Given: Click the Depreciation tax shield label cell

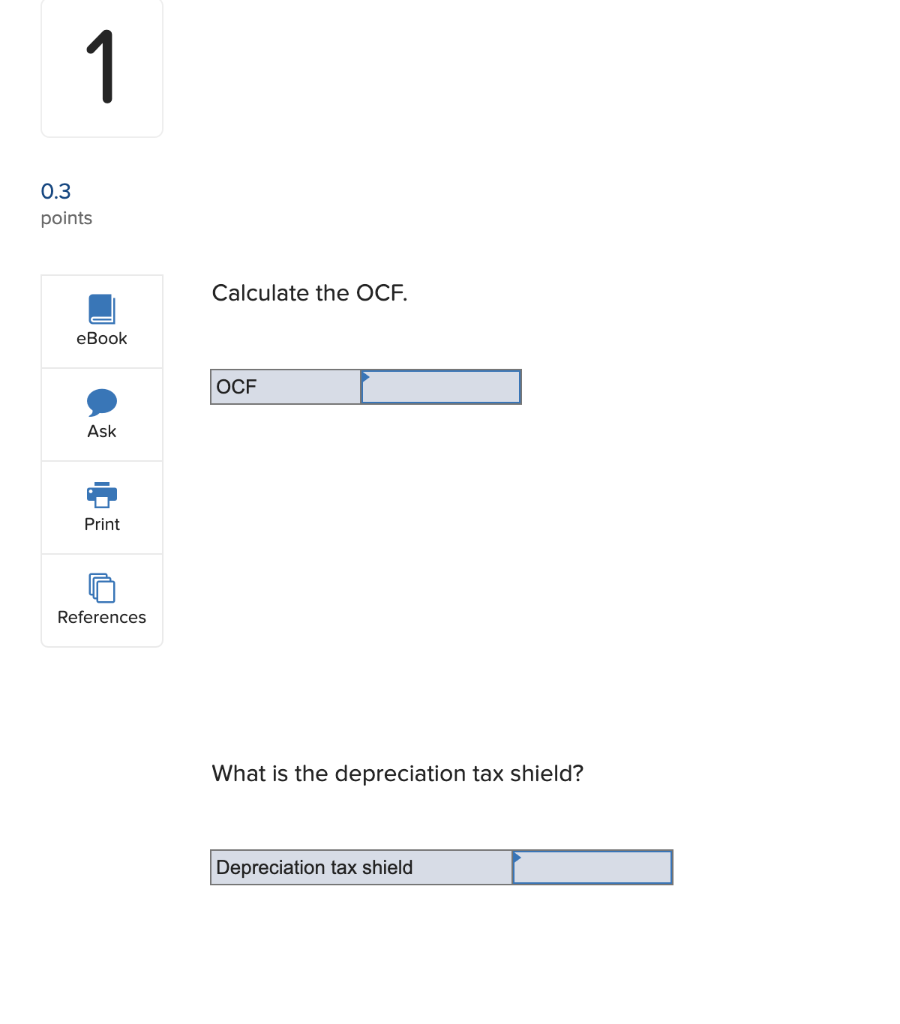Looking at the screenshot, I should [360, 867].
